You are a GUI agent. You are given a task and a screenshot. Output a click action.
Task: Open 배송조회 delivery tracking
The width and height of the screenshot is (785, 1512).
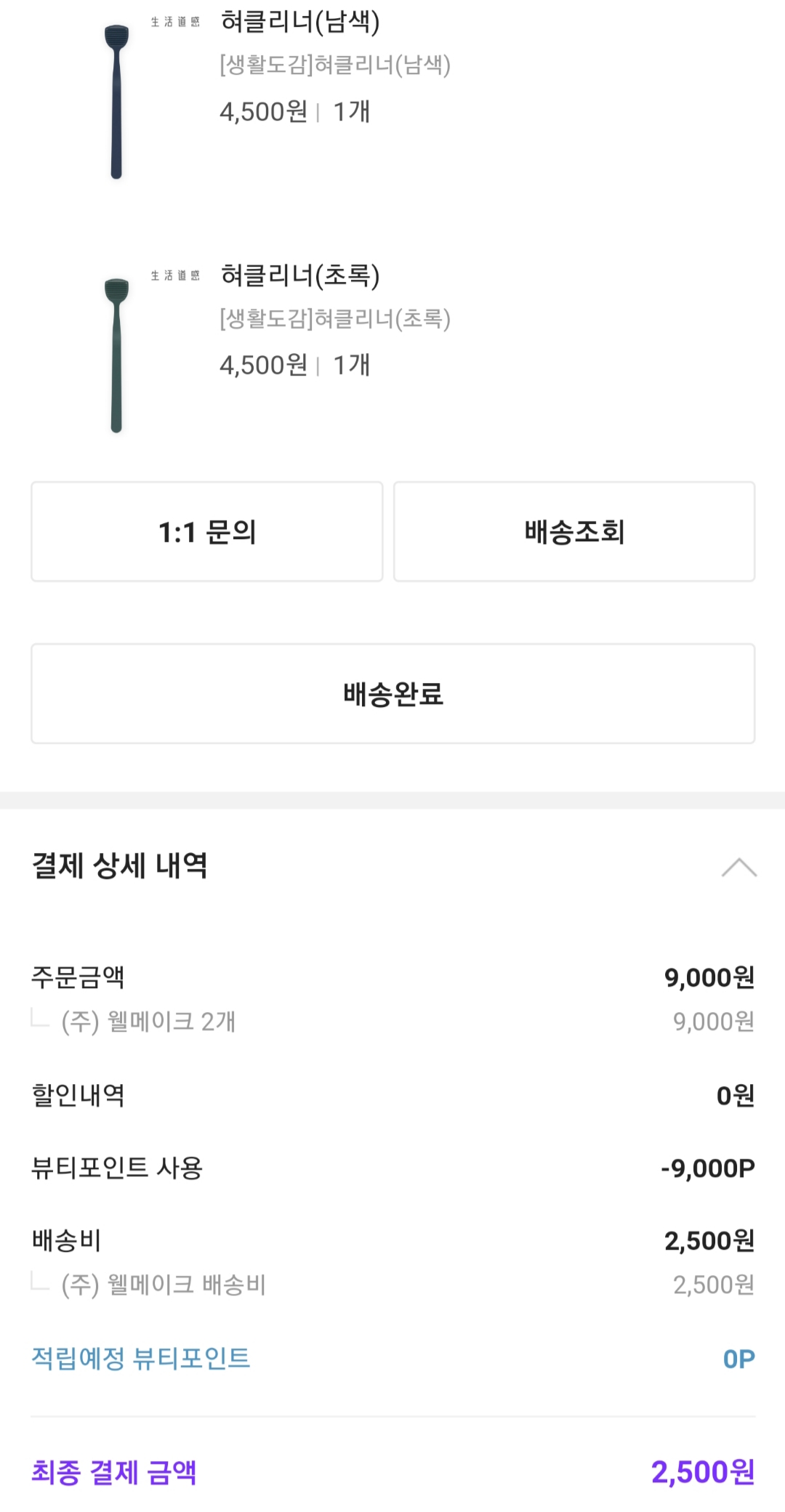point(574,532)
